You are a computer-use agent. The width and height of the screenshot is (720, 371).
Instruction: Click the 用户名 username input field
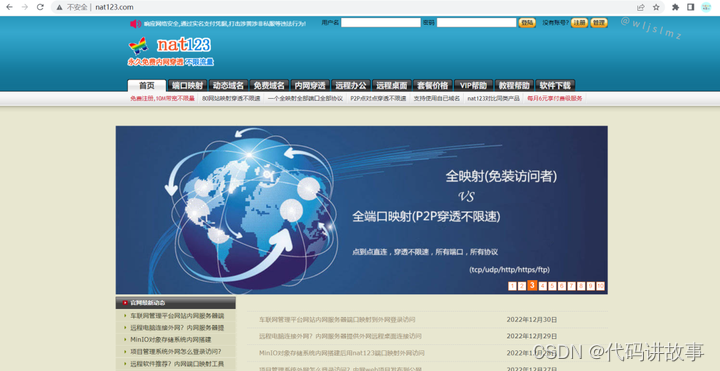point(381,22)
